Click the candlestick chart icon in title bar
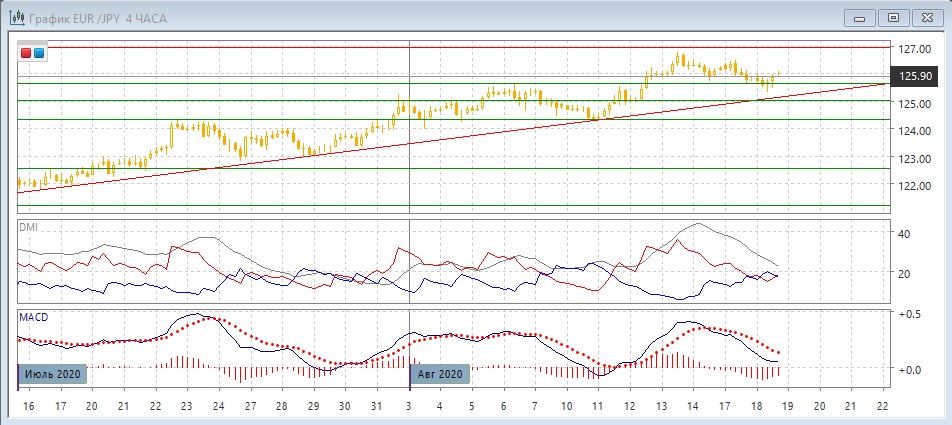This screenshot has height=425, width=952. pyautogui.click(x=15, y=17)
